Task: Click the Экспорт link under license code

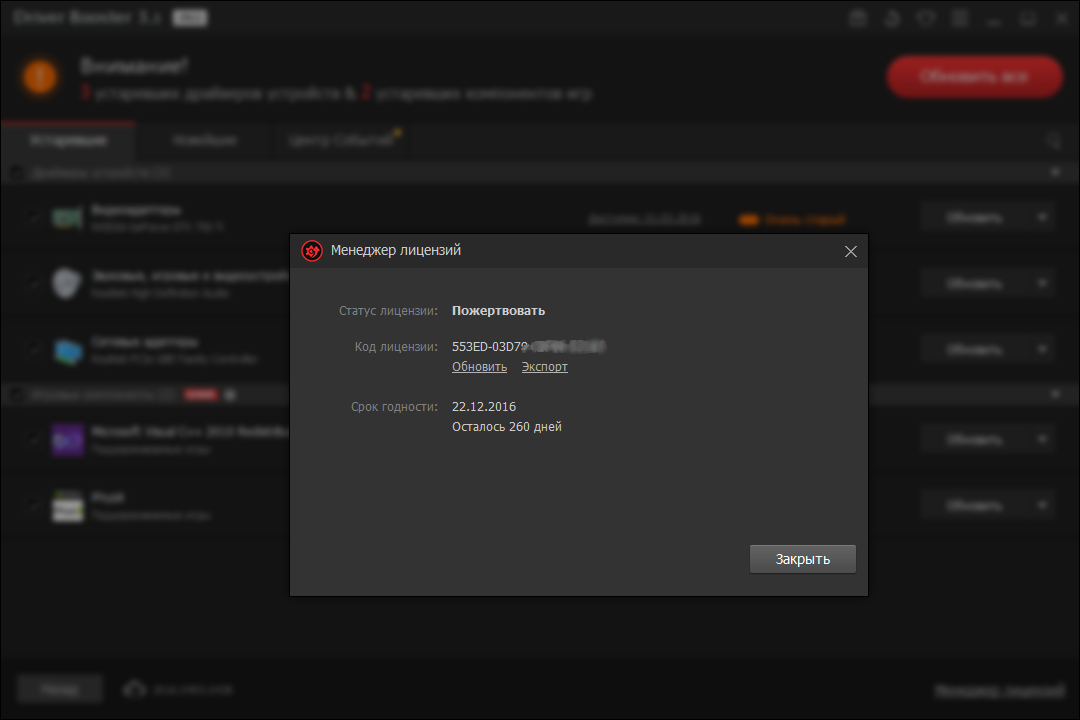Action: pos(544,367)
